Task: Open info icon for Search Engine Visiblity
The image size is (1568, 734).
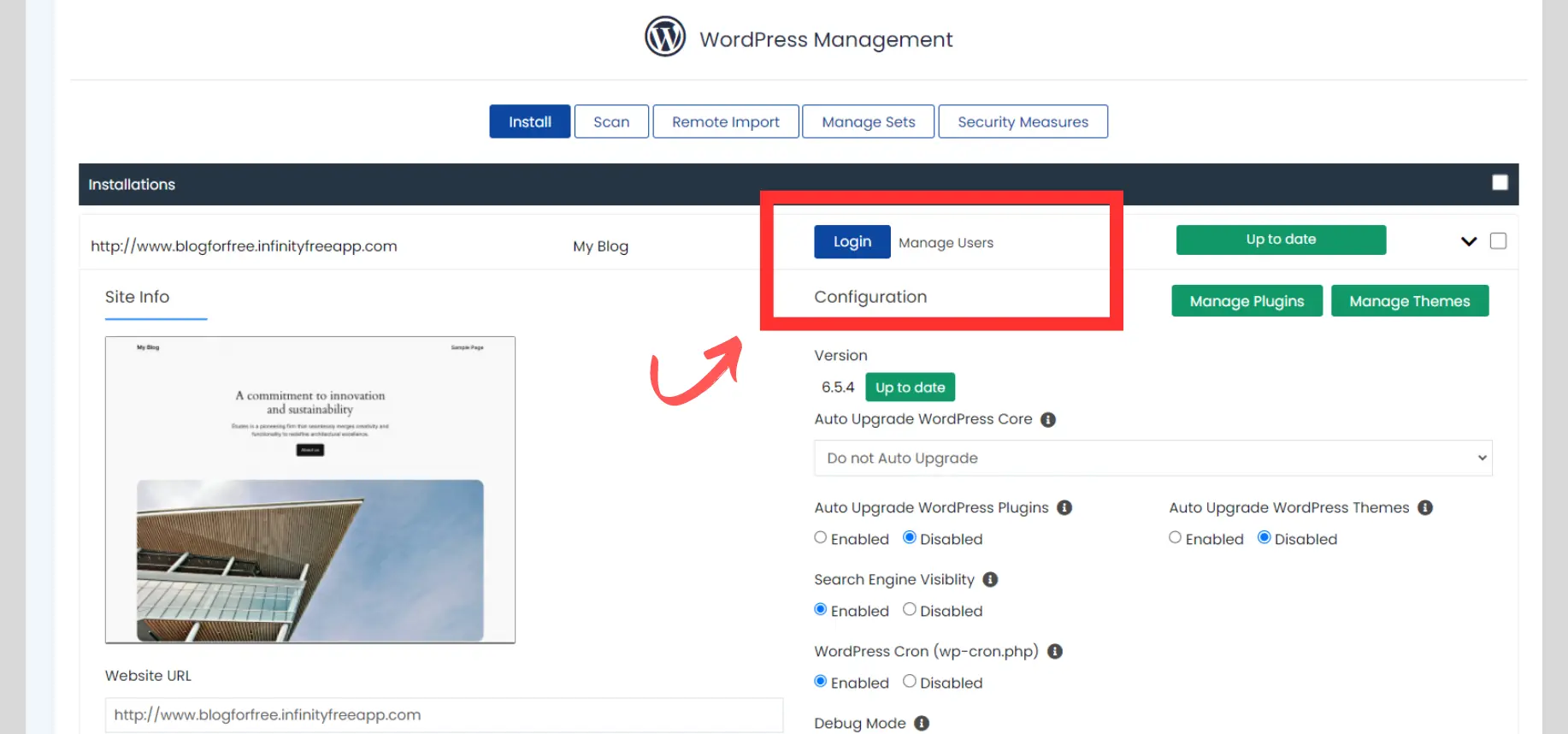Action: click(x=990, y=579)
